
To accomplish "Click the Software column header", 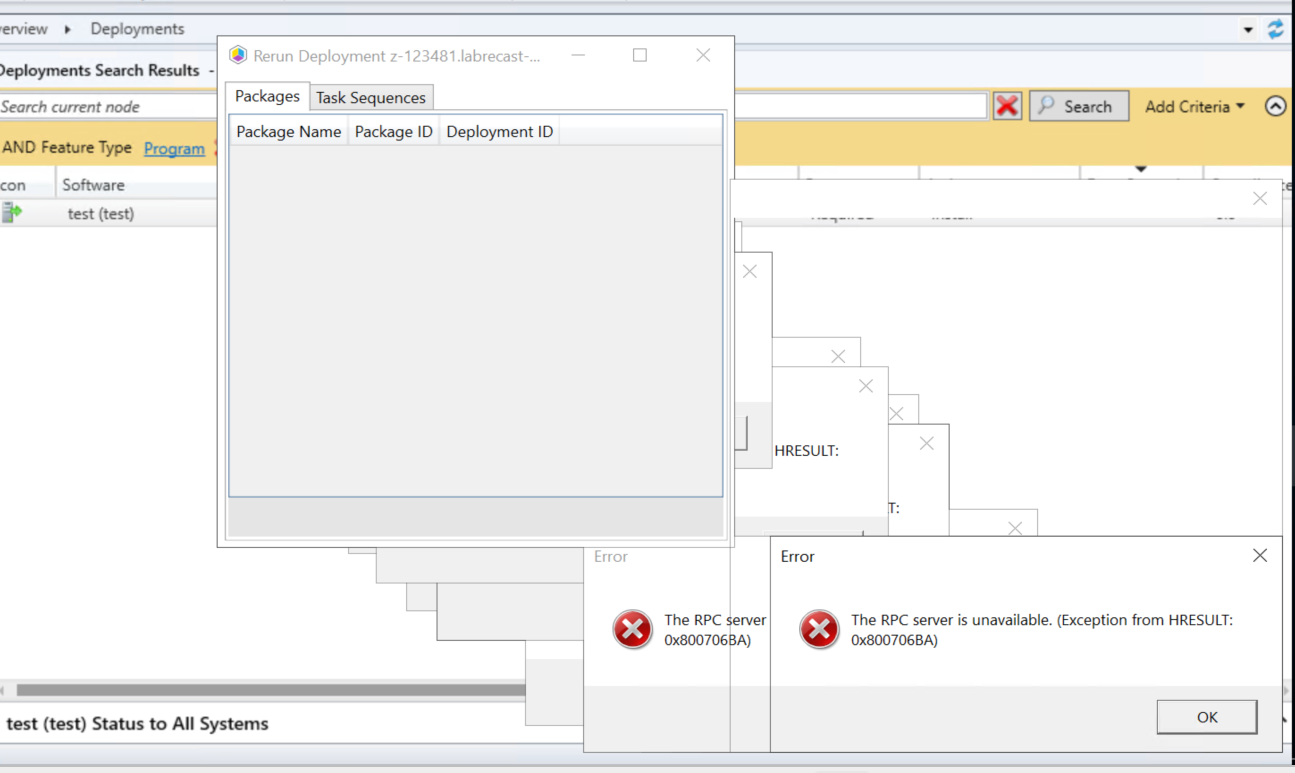I will [136, 185].
